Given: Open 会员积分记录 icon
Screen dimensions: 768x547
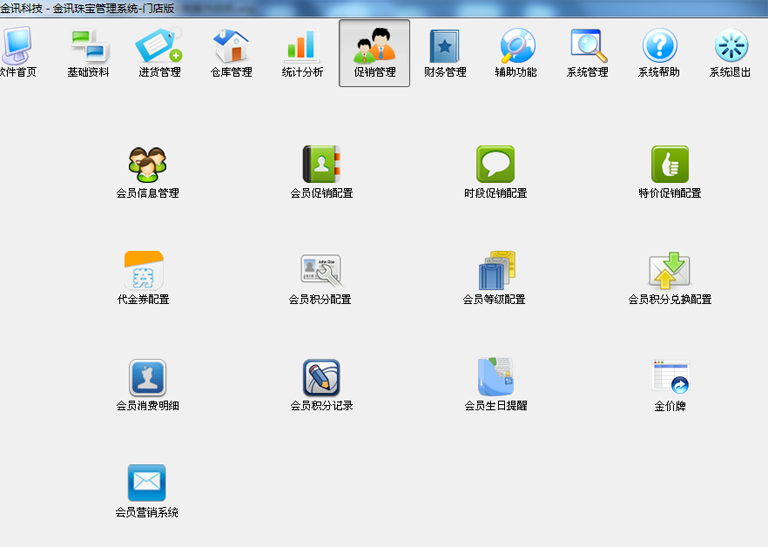Looking at the screenshot, I should [x=321, y=378].
